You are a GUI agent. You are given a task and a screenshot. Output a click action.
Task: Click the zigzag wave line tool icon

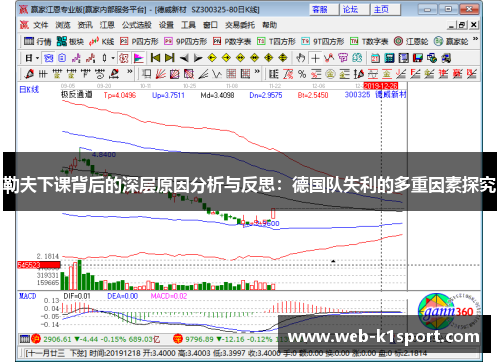(217, 74)
